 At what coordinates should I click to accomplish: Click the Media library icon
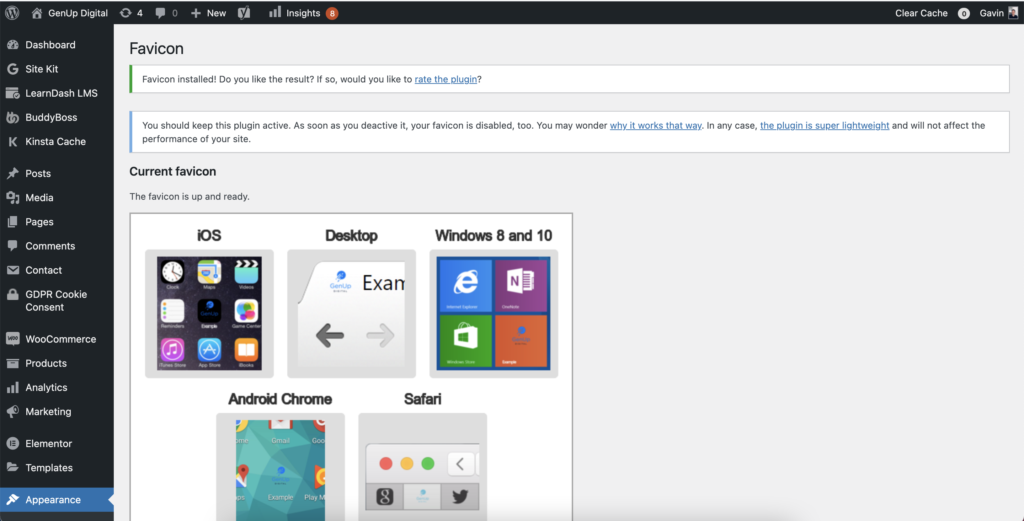coord(12,198)
